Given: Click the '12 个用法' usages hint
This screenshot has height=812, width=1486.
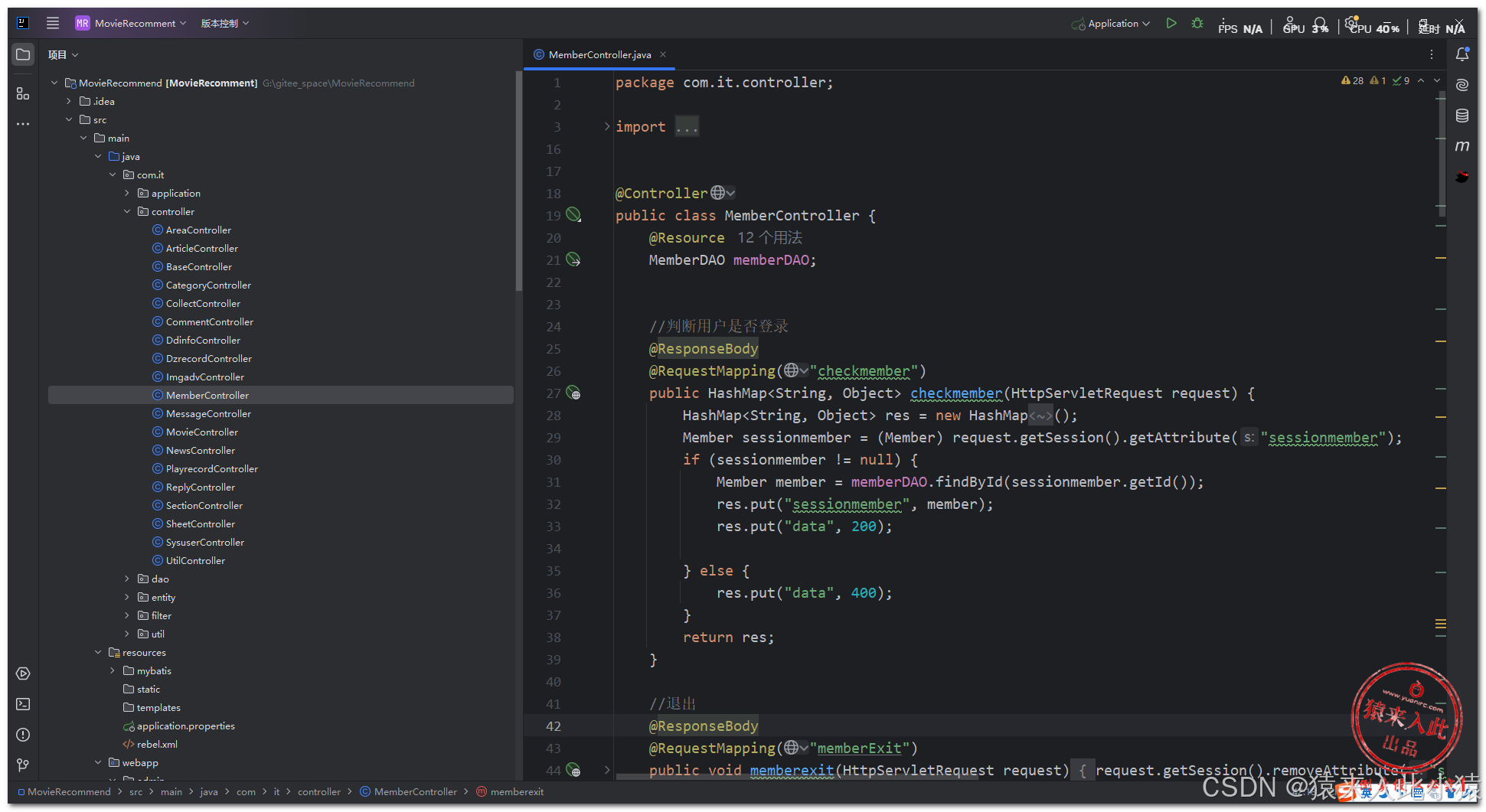Looking at the screenshot, I should tap(770, 237).
